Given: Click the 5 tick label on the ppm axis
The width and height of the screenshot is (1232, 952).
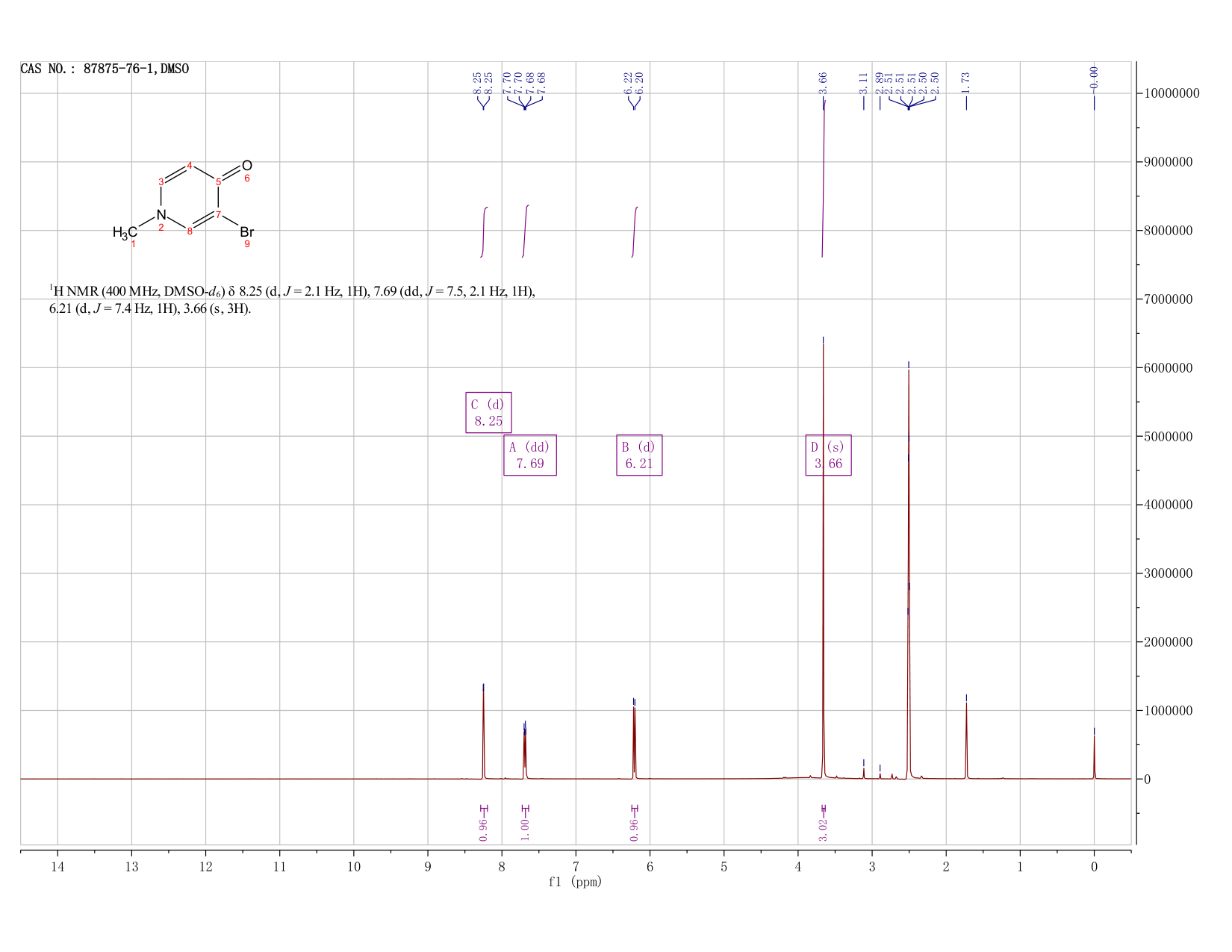Looking at the screenshot, I should pyautogui.click(x=724, y=867).
